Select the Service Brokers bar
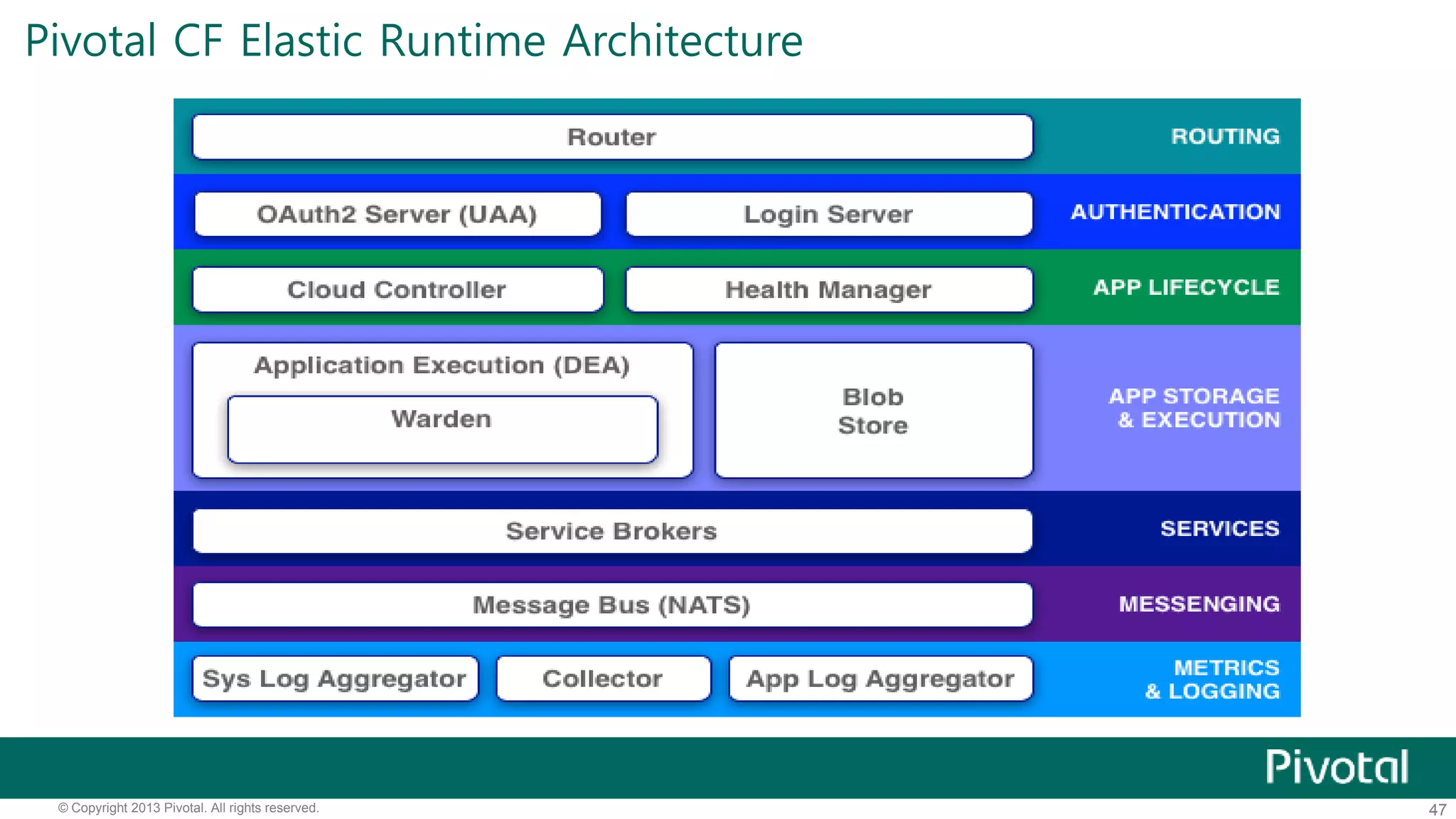The width and height of the screenshot is (1456, 819). [611, 531]
